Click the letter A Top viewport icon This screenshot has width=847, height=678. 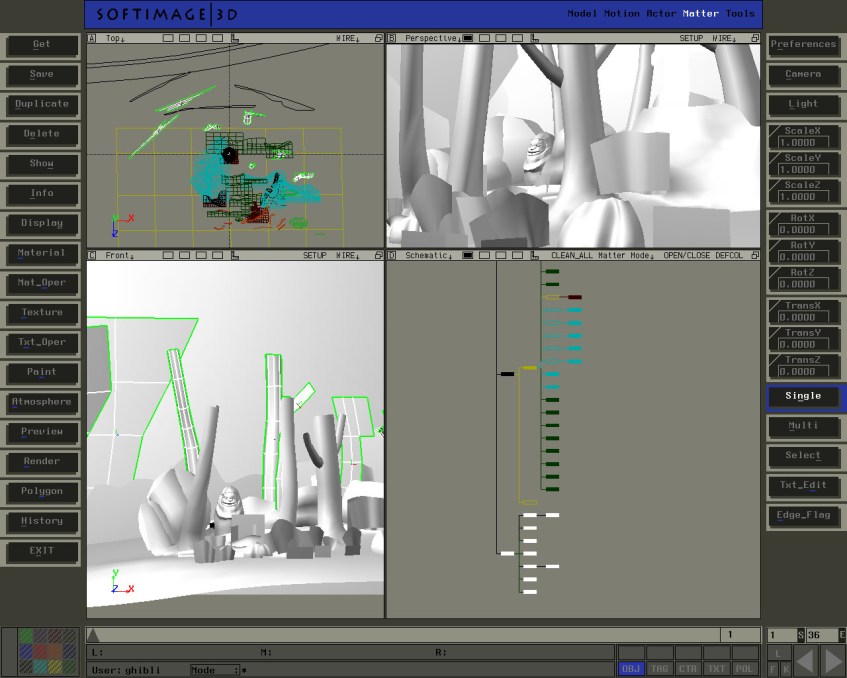[x=92, y=38]
